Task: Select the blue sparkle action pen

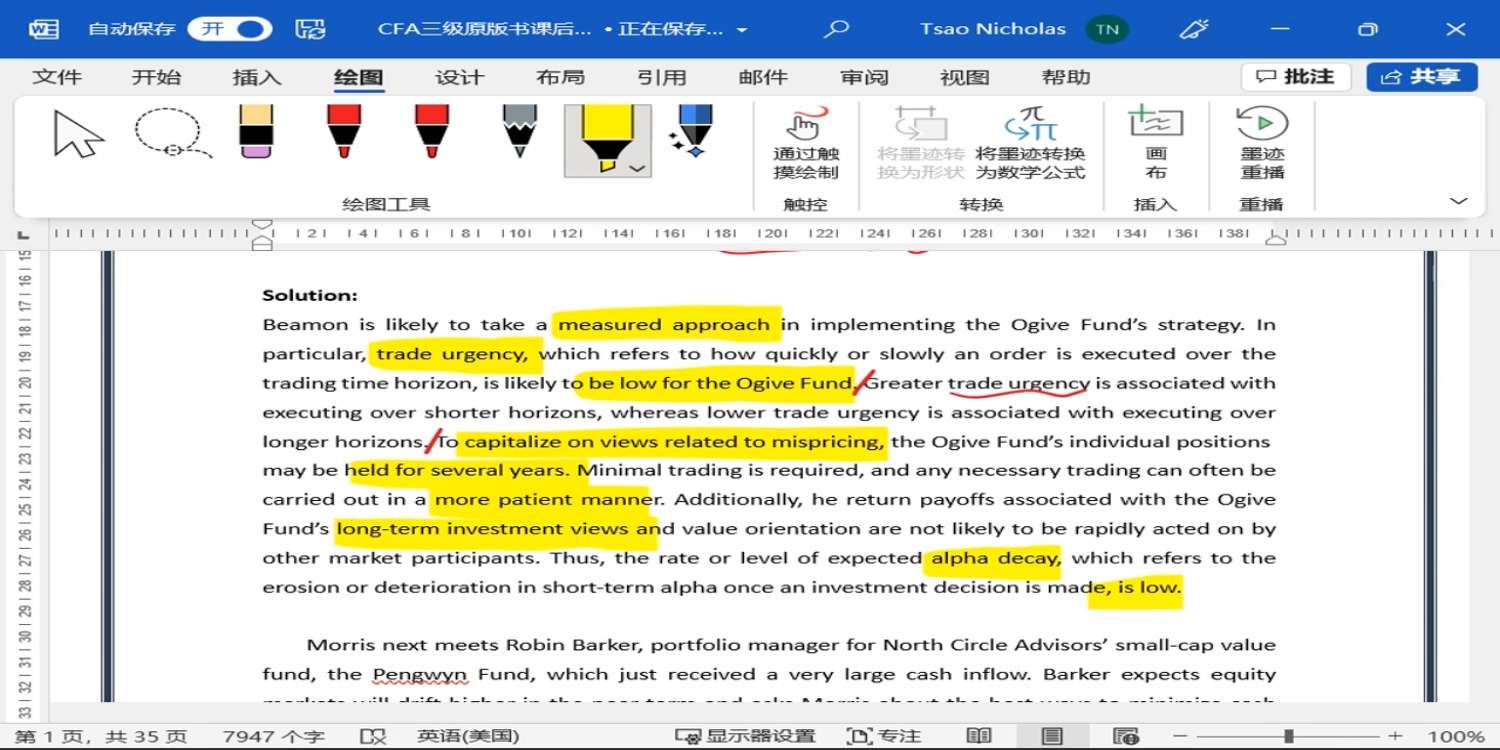Action: (x=693, y=133)
